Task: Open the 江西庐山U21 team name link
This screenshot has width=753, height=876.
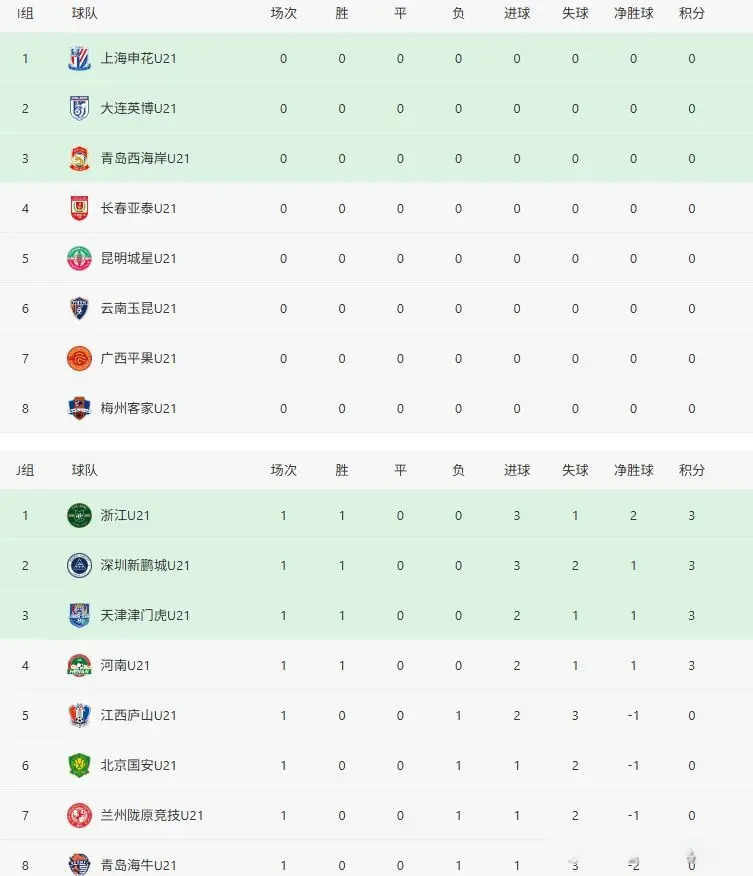Action: [x=138, y=716]
